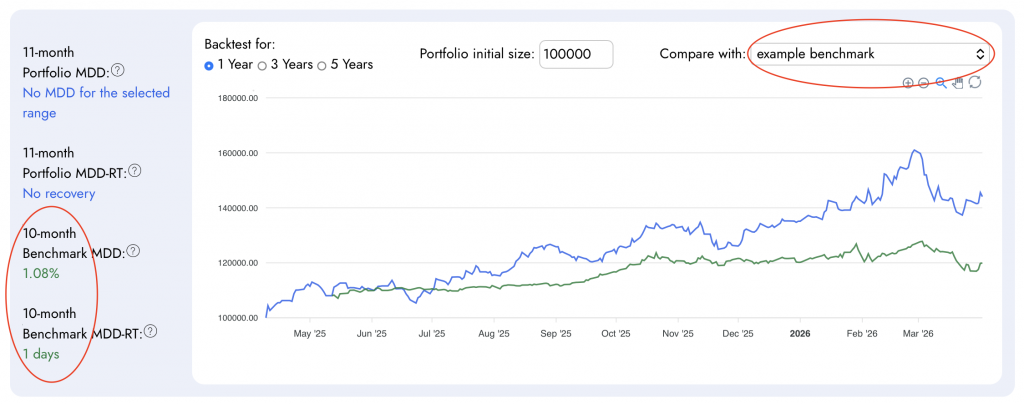Viewport: 1024px width, 404px height.
Task: Click the blue portfolio line peak near Mar '26
Action: click(x=915, y=151)
